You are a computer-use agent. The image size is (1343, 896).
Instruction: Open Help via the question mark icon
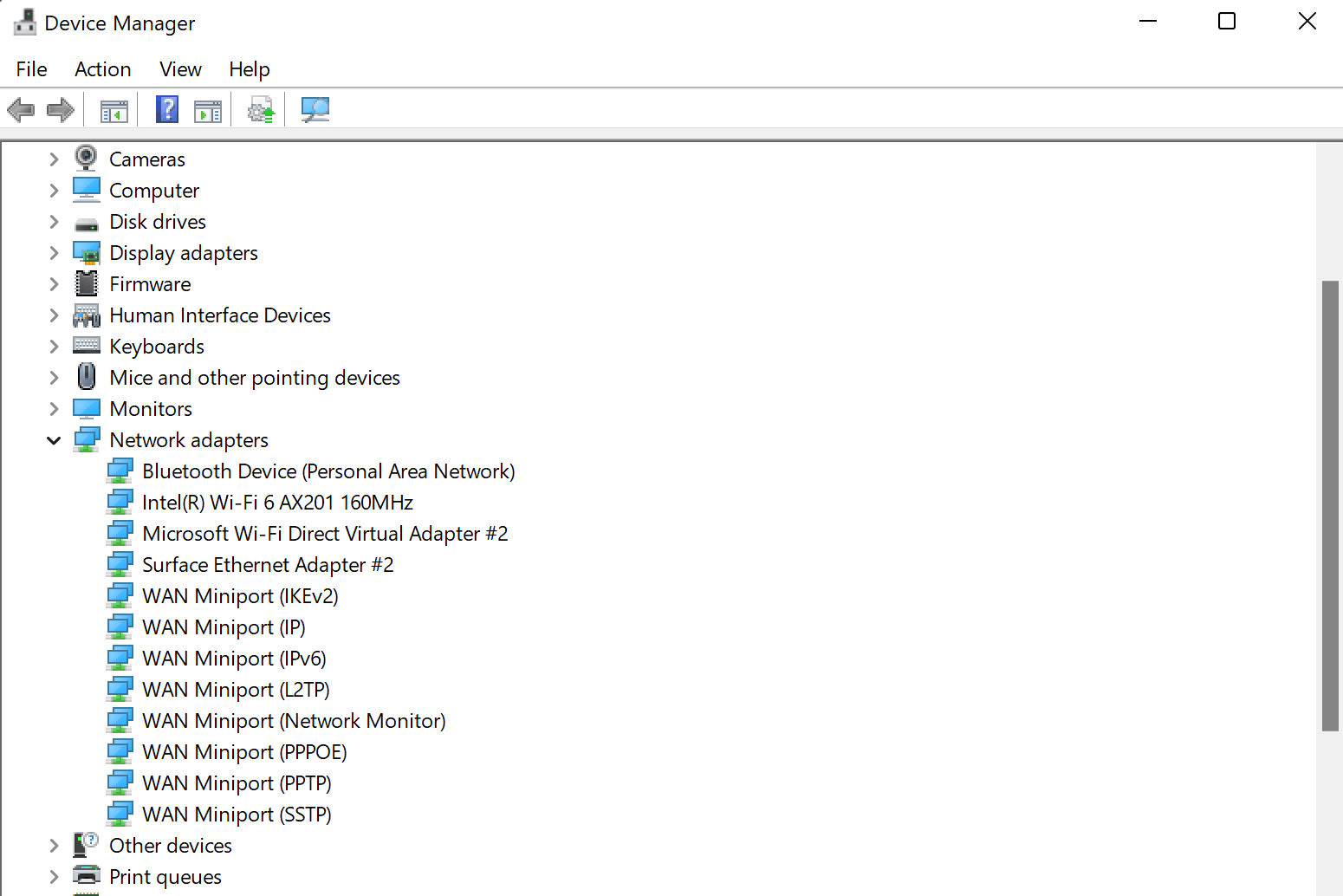(167, 109)
